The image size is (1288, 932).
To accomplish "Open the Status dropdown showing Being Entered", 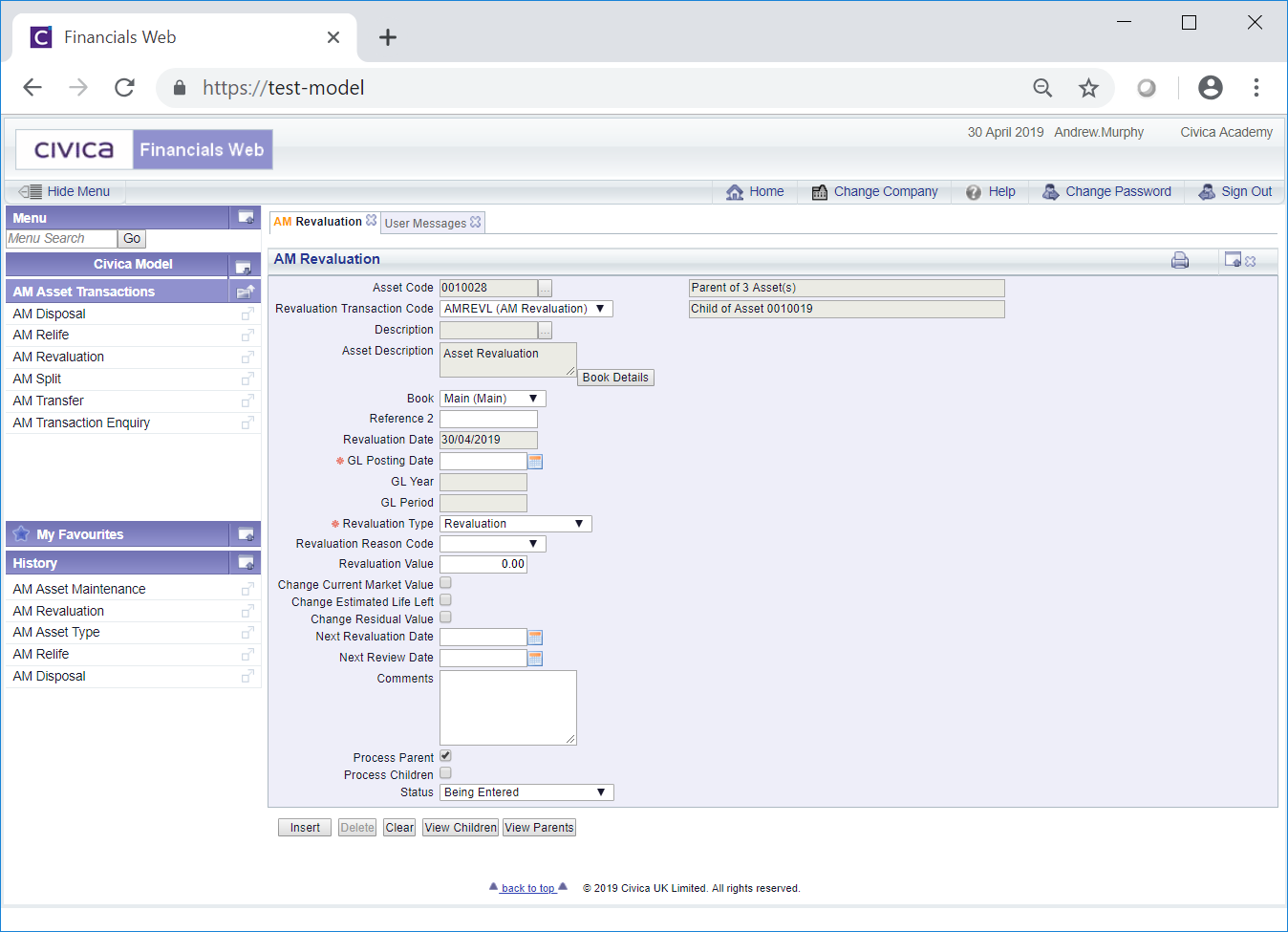I will [526, 792].
